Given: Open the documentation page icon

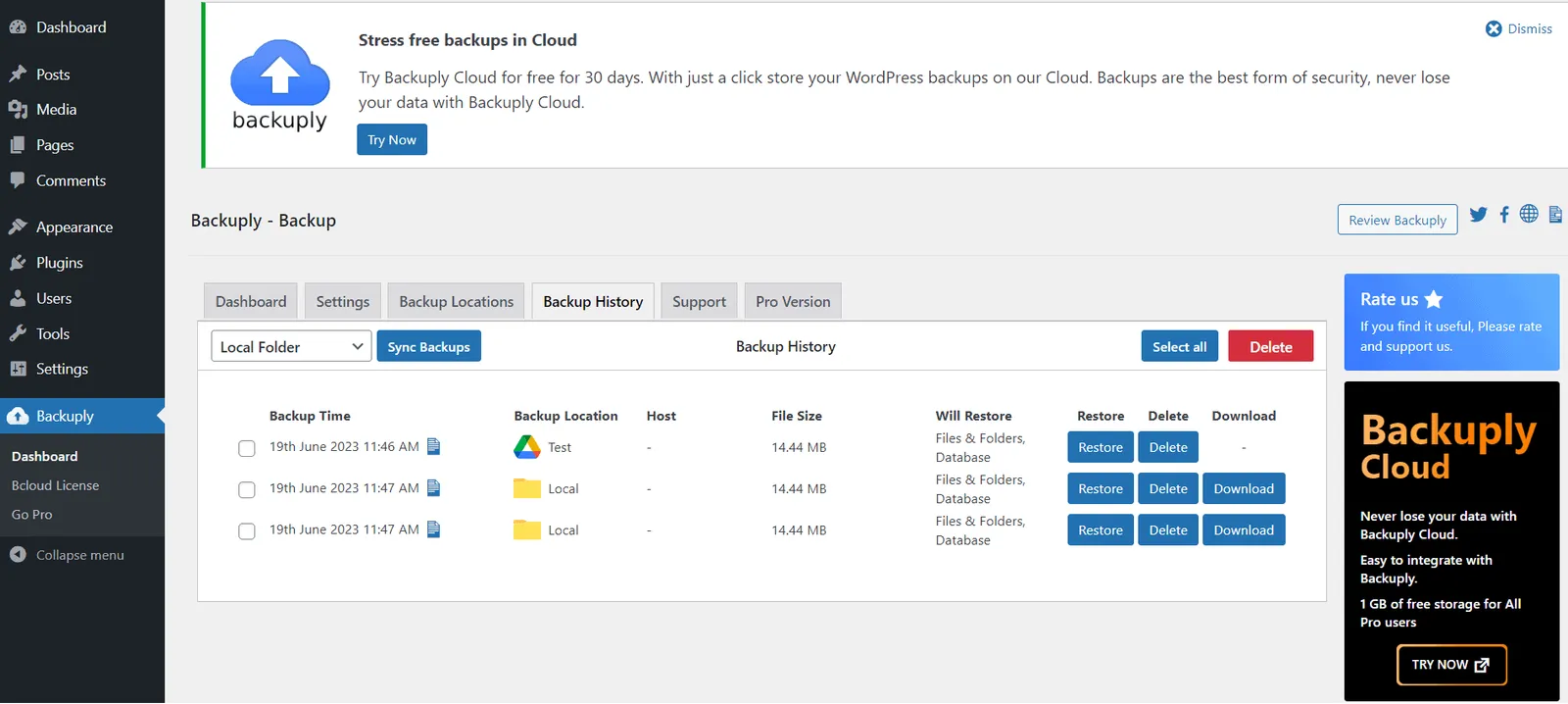Looking at the screenshot, I should (1555, 214).
